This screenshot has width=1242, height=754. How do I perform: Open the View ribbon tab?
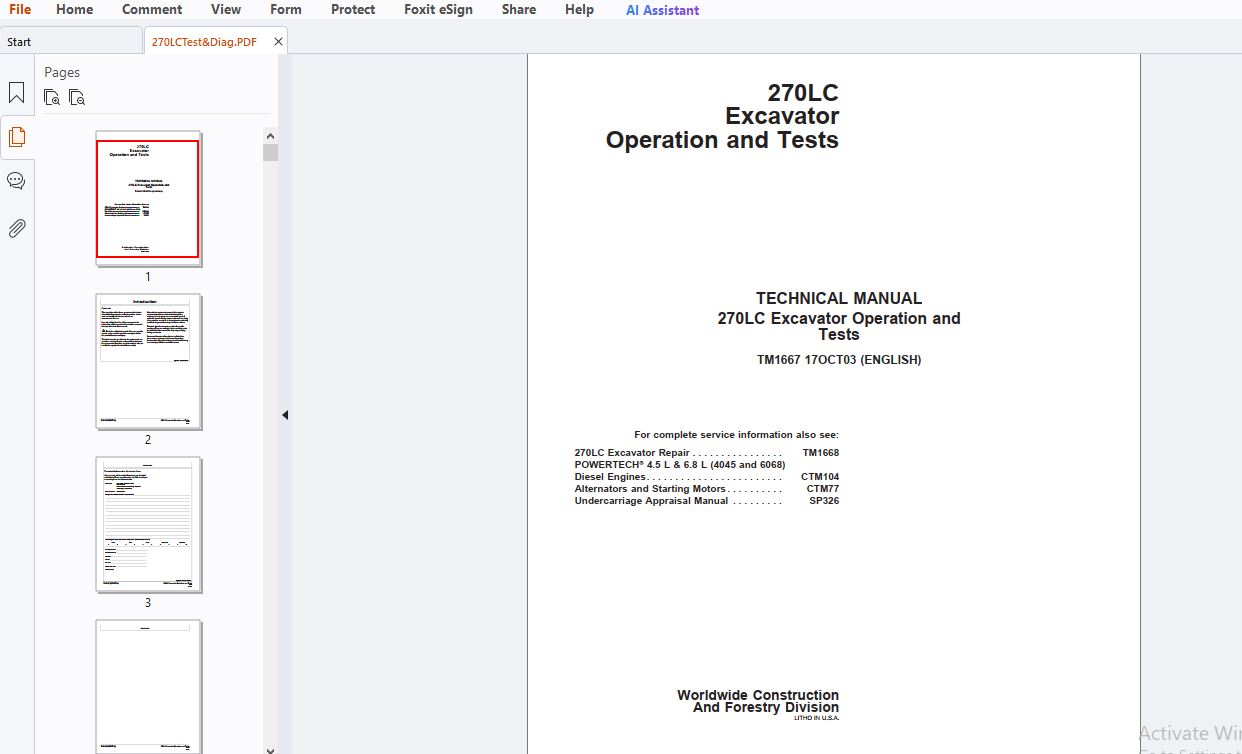click(x=226, y=9)
